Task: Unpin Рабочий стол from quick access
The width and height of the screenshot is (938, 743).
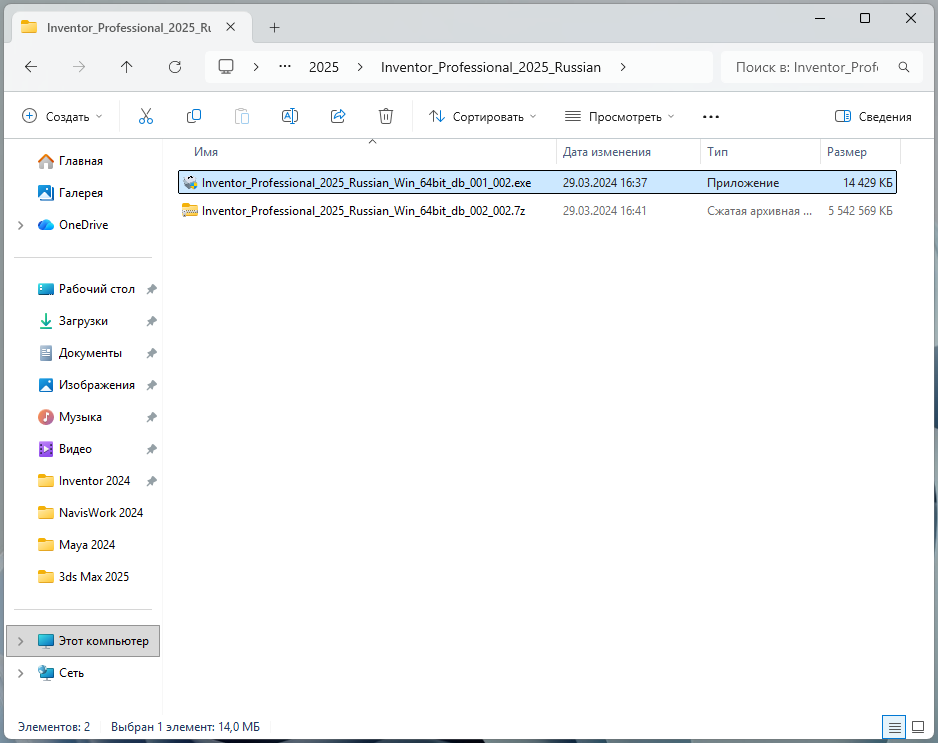Action: click(x=151, y=289)
